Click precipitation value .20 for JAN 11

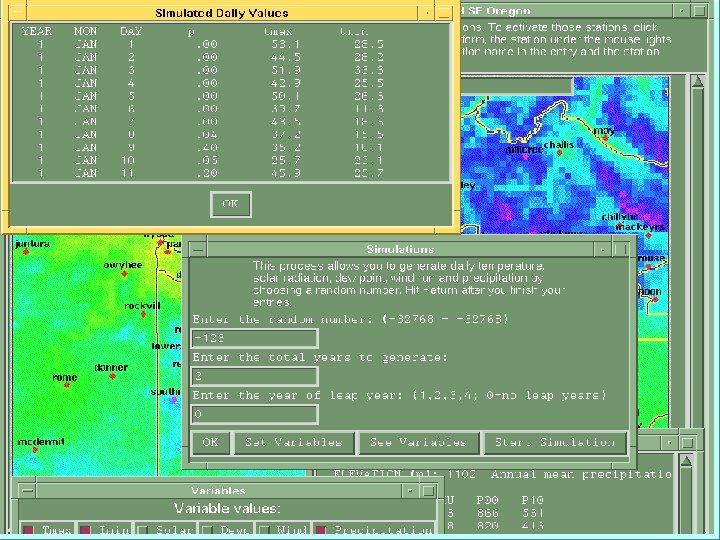(x=207, y=173)
